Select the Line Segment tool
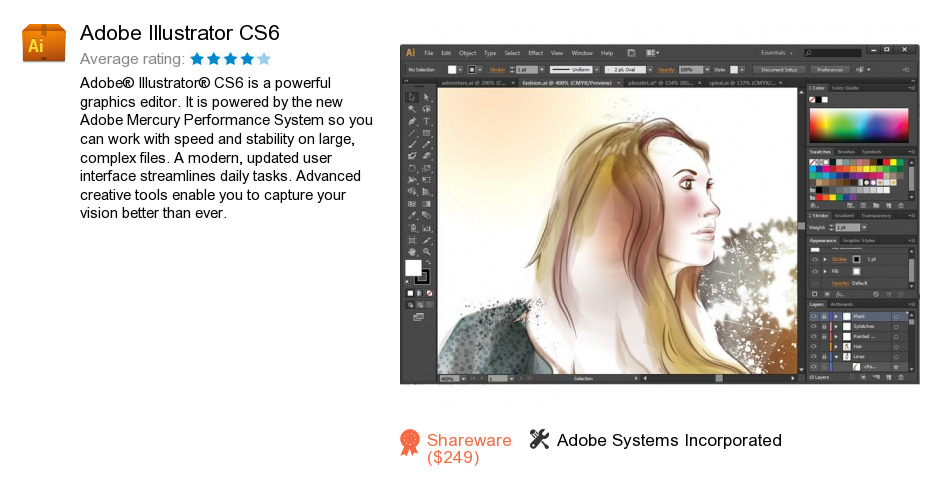This screenshot has height=493, width=940. pyautogui.click(x=411, y=133)
